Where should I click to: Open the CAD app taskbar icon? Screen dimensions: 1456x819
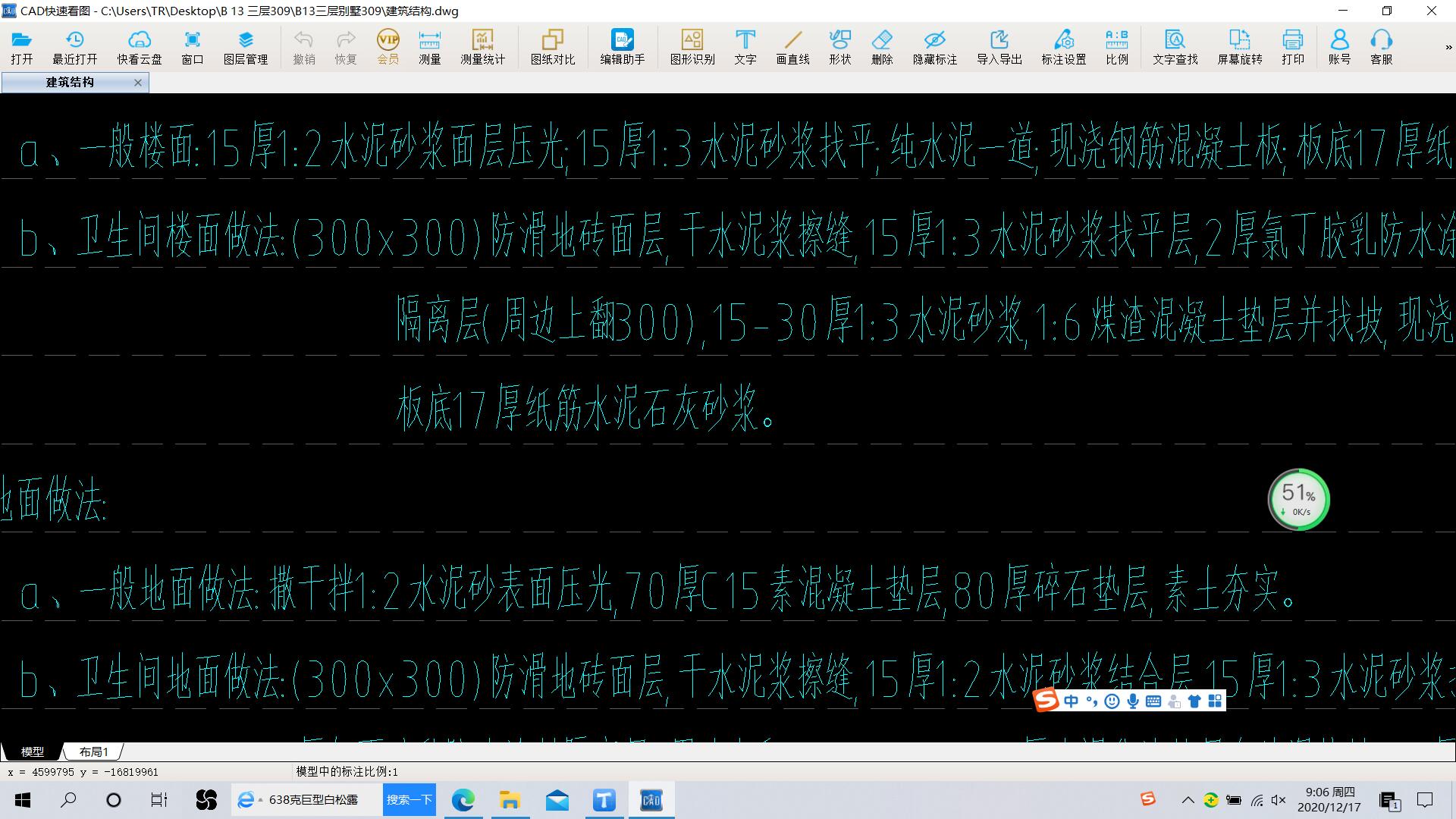pyautogui.click(x=651, y=800)
